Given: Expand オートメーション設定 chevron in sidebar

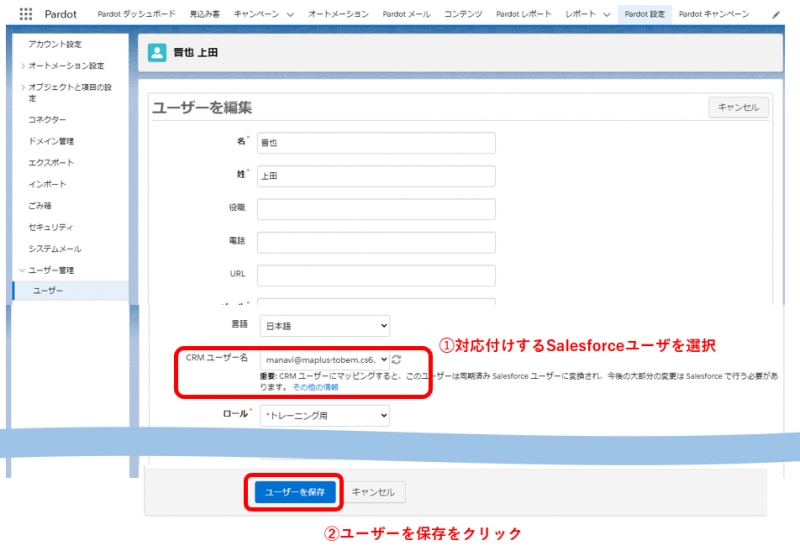Looking at the screenshot, I should 23,66.
